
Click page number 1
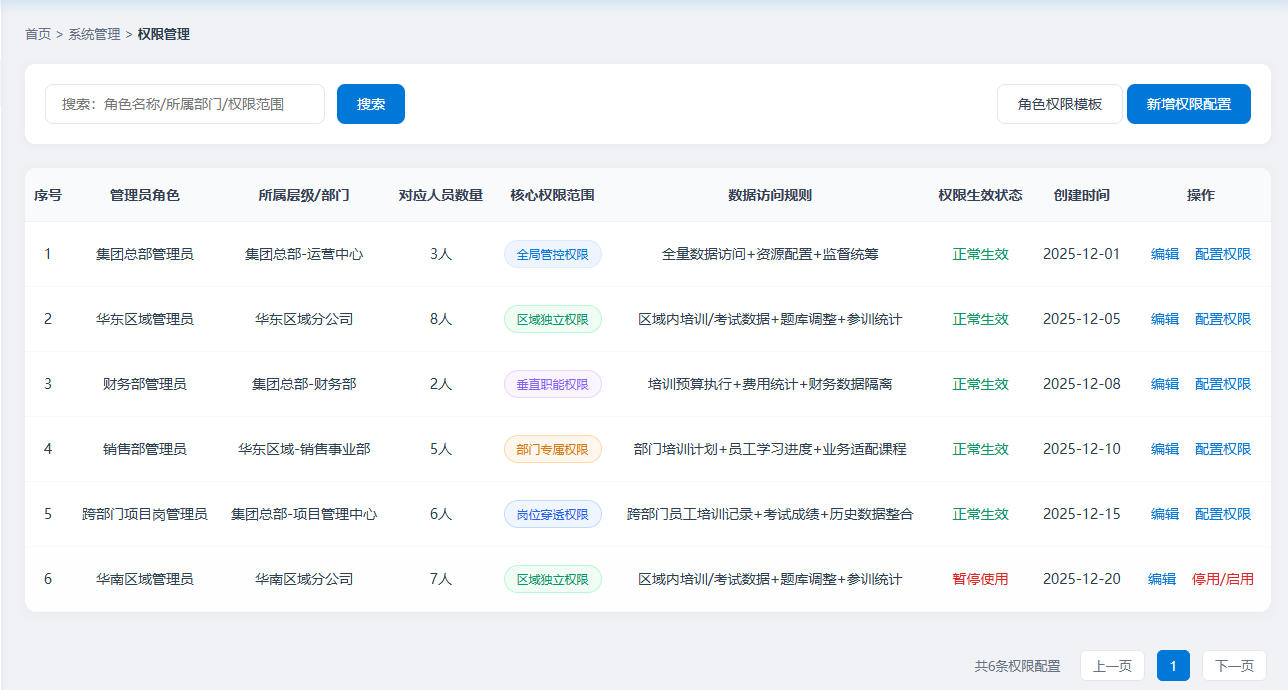coord(1173,666)
